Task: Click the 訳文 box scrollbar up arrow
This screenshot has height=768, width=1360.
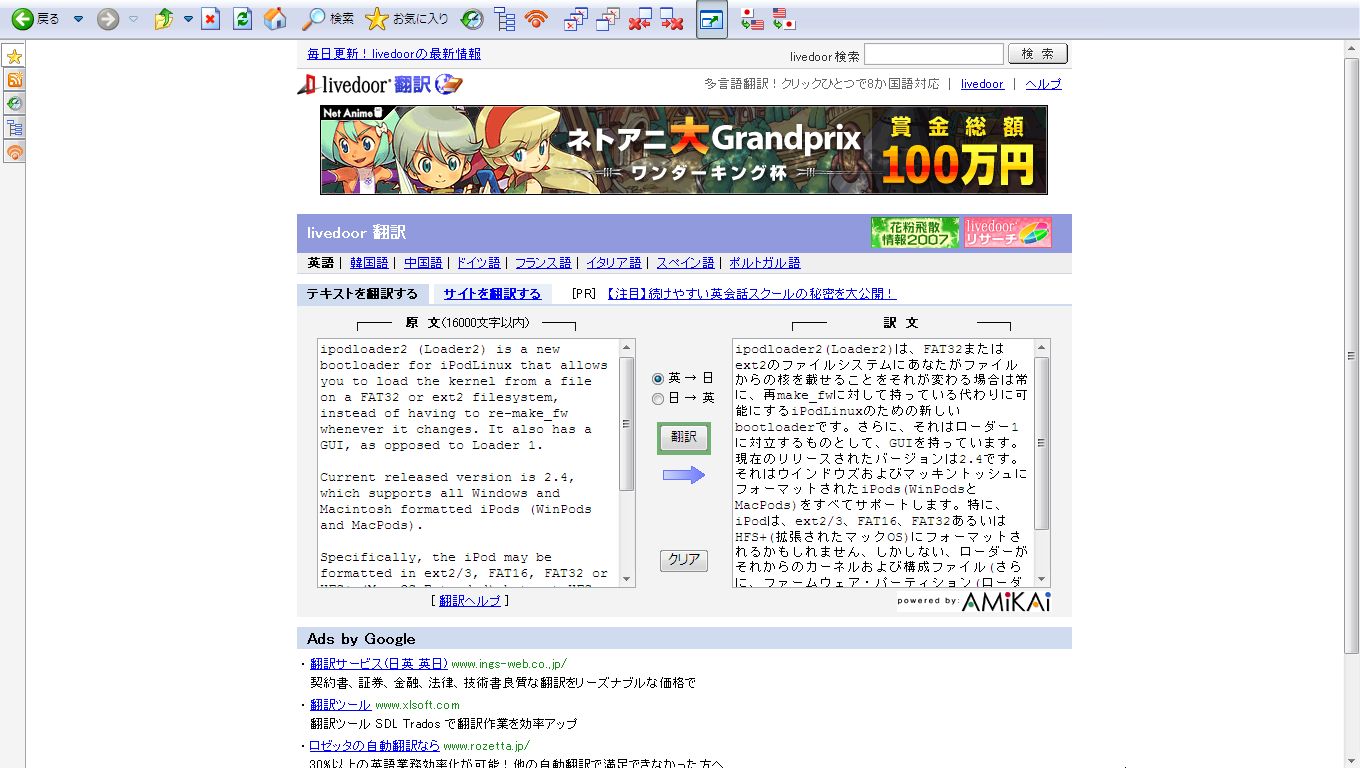Action: [1042, 348]
